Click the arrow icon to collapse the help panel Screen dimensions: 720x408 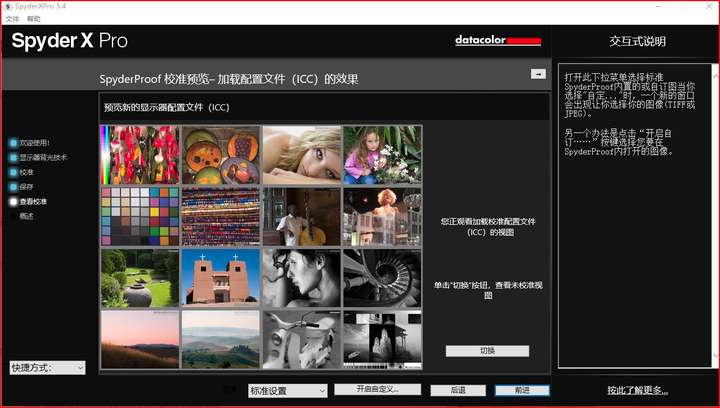538,73
